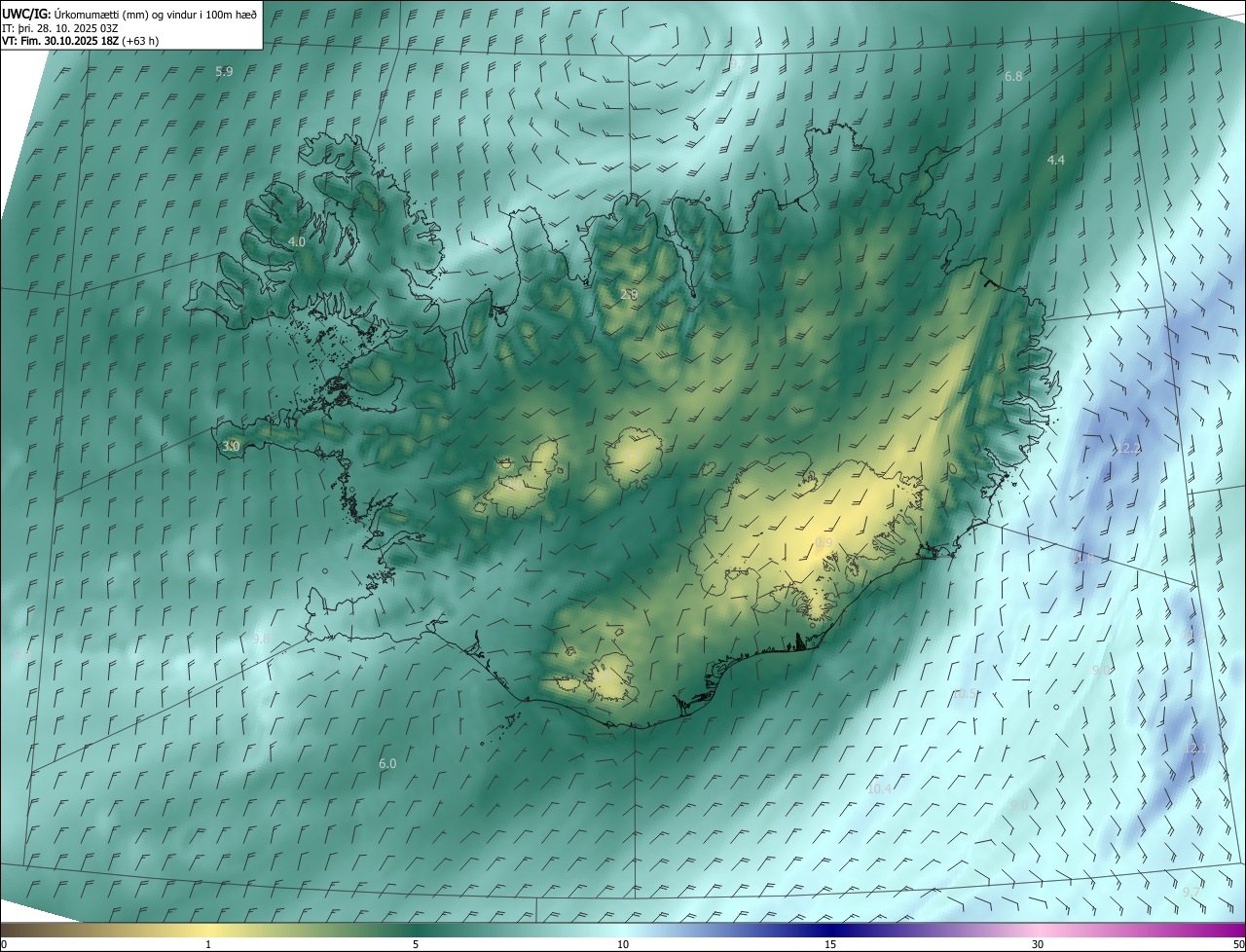Viewport: 1246px width, 952px height.
Task: Click the color scale tick label "10"
Action: [623, 944]
